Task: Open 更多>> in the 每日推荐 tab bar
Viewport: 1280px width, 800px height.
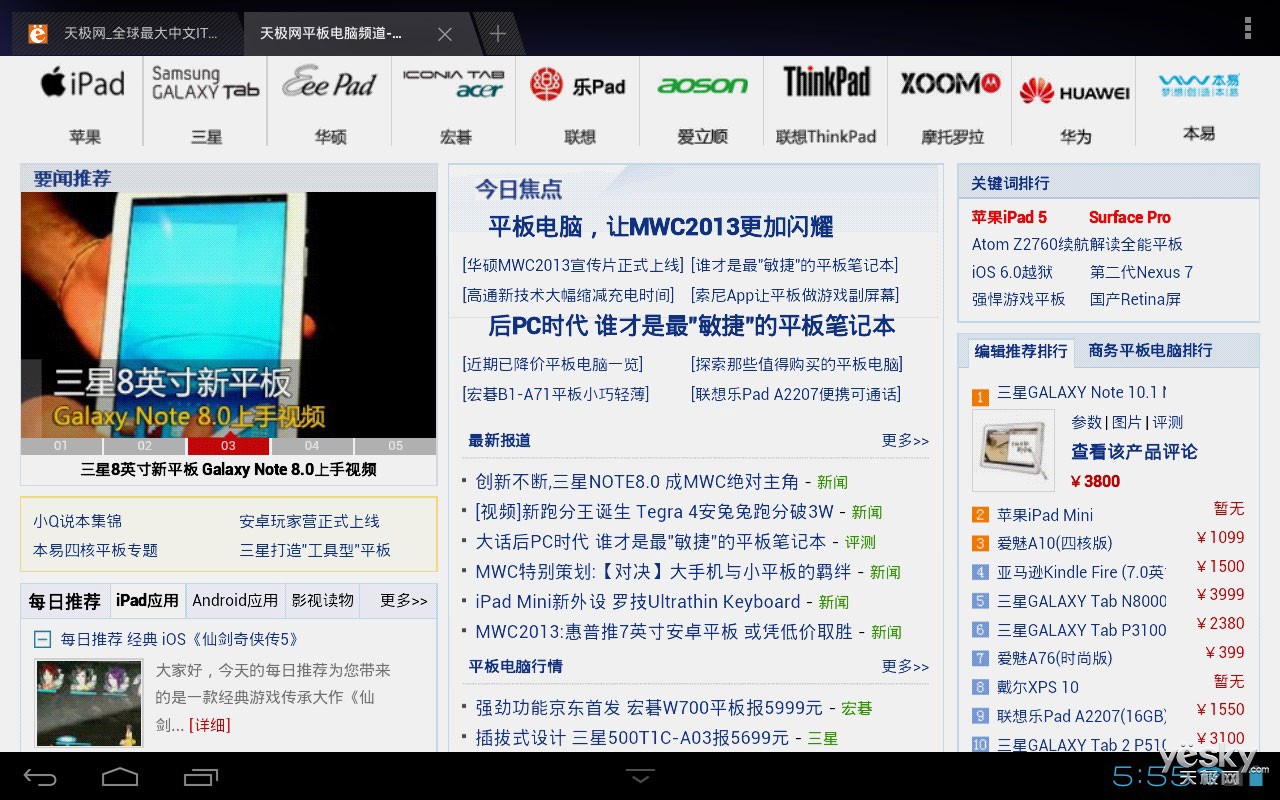Action: click(404, 600)
